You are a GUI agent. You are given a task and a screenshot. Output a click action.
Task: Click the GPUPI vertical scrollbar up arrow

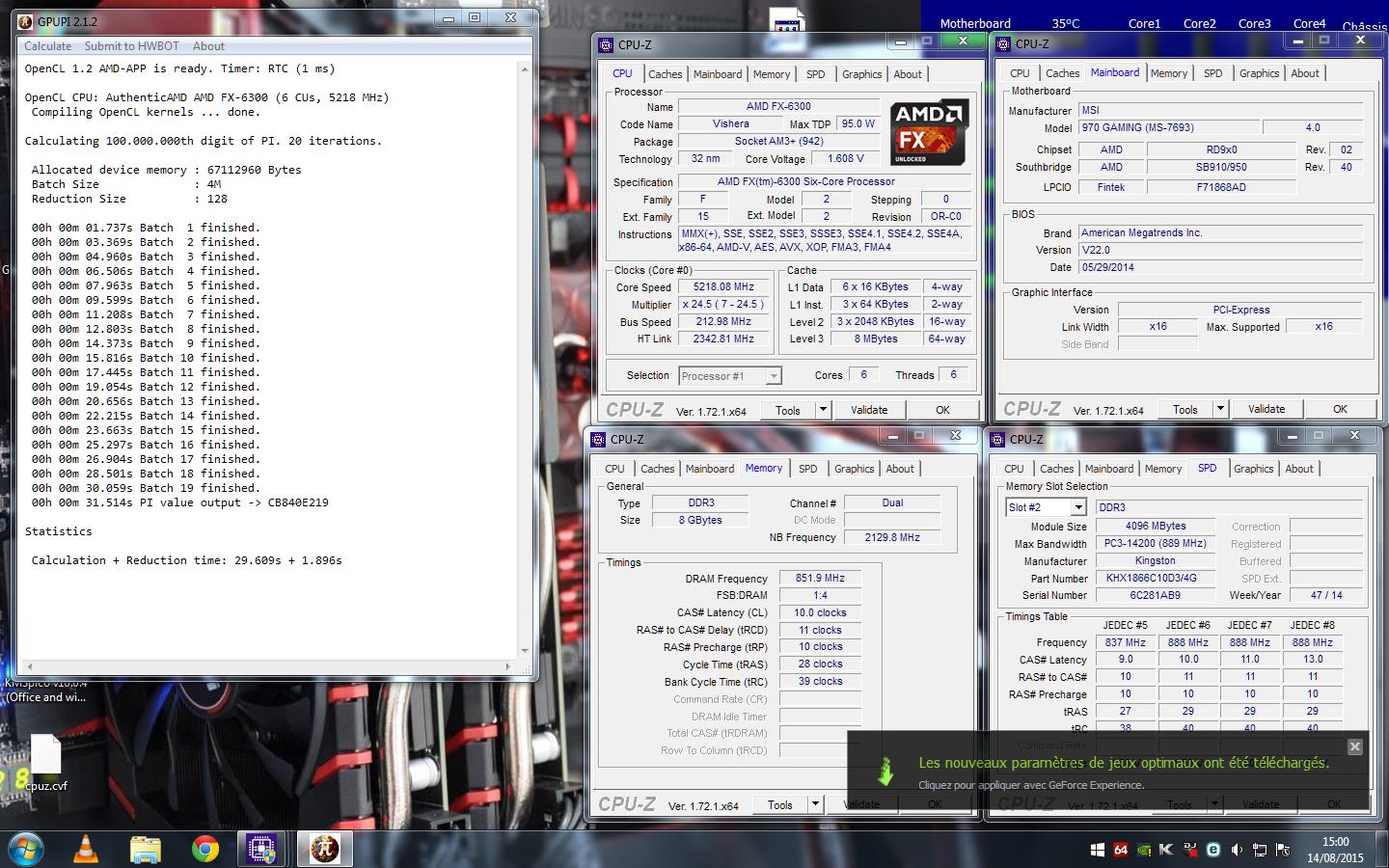[x=525, y=69]
